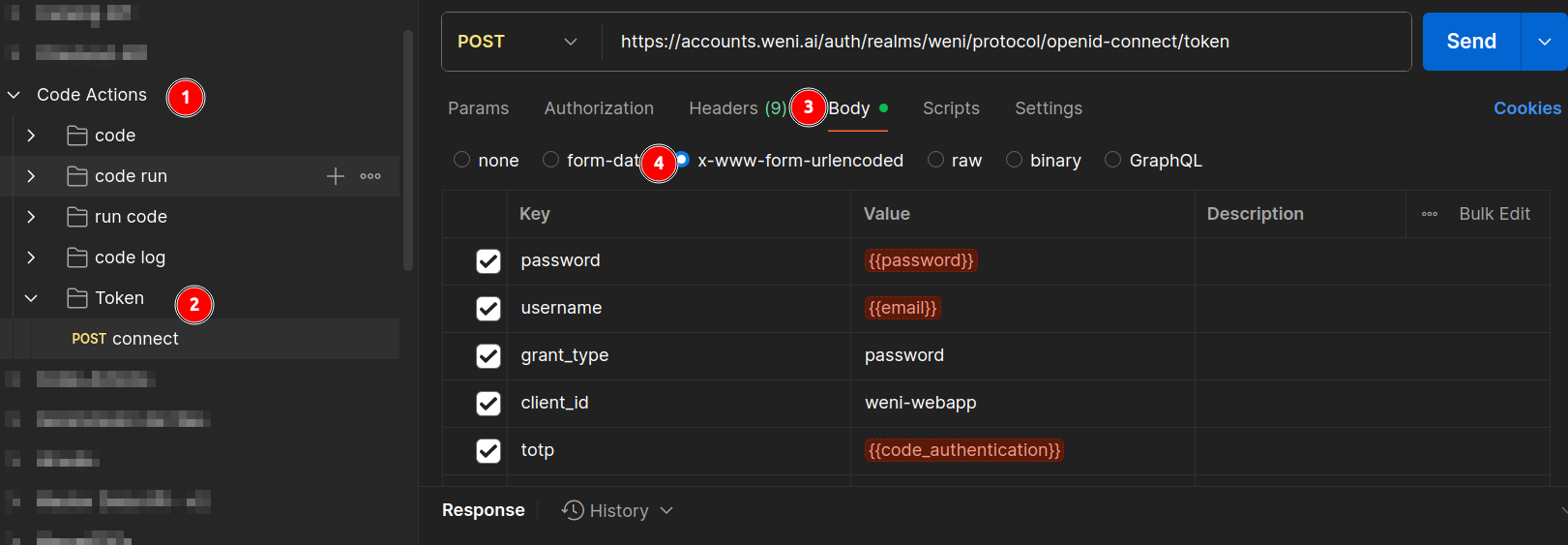Click the code folder icon
1568x545 pixels.
pyautogui.click(x=77, y=136)
